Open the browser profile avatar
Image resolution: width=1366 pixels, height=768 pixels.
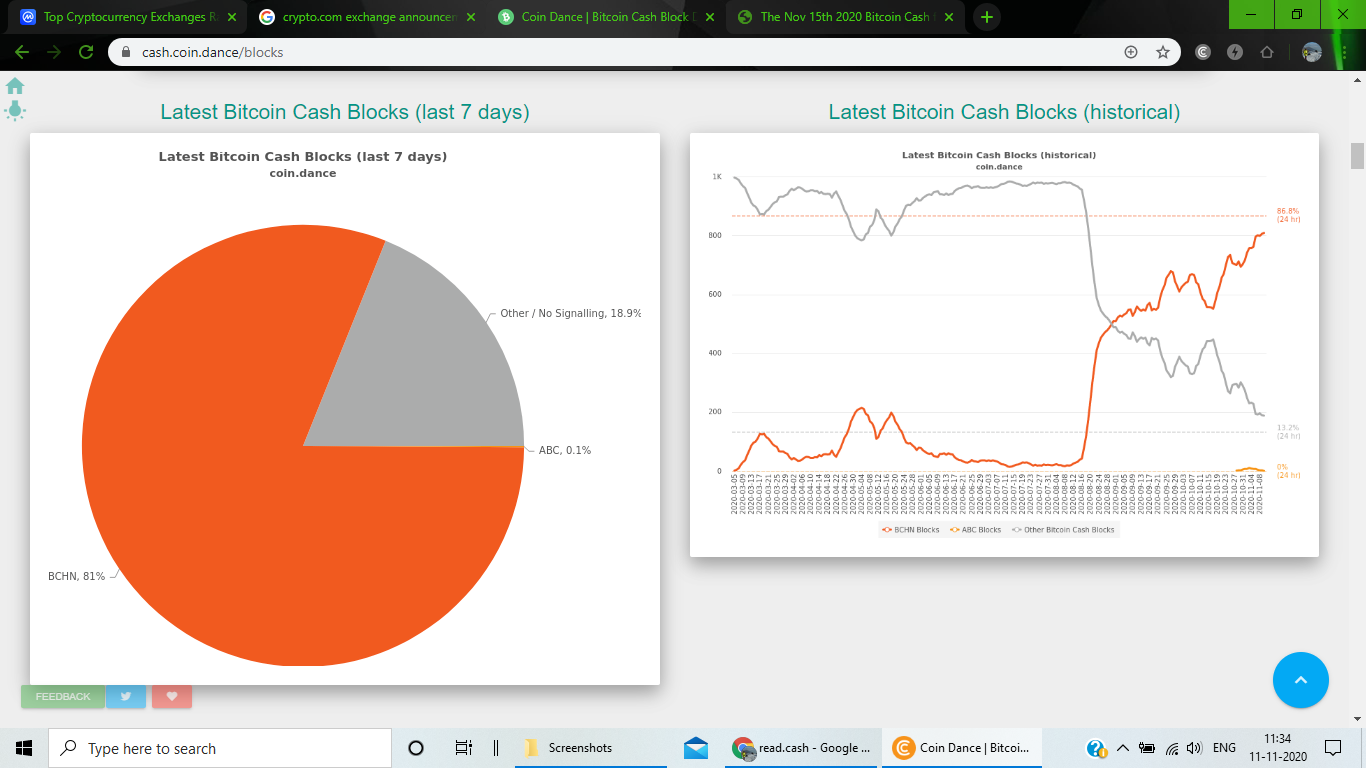tap(1312, 52)
